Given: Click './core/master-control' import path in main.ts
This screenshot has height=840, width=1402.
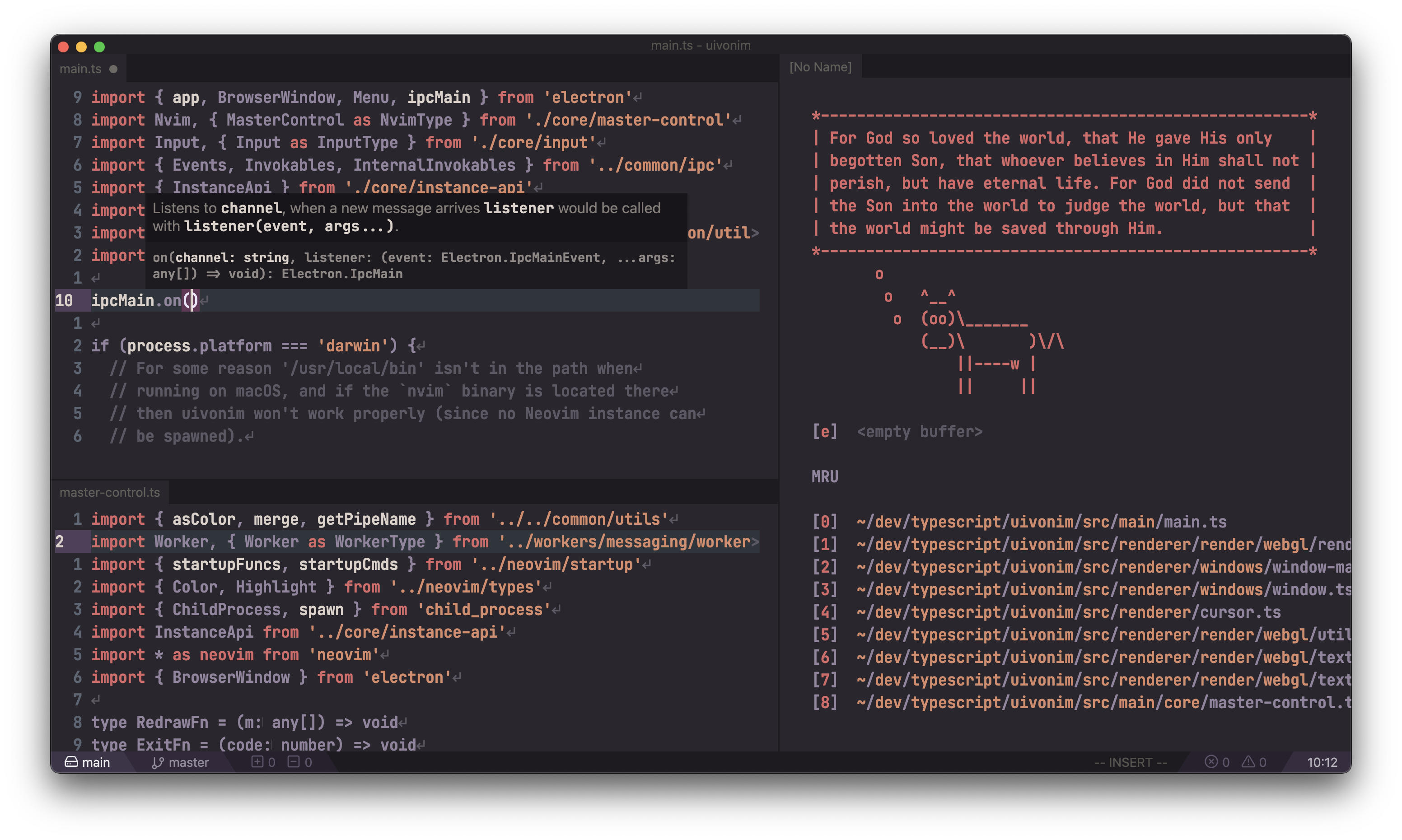Looking at the screenshot, I should [628, 120].
